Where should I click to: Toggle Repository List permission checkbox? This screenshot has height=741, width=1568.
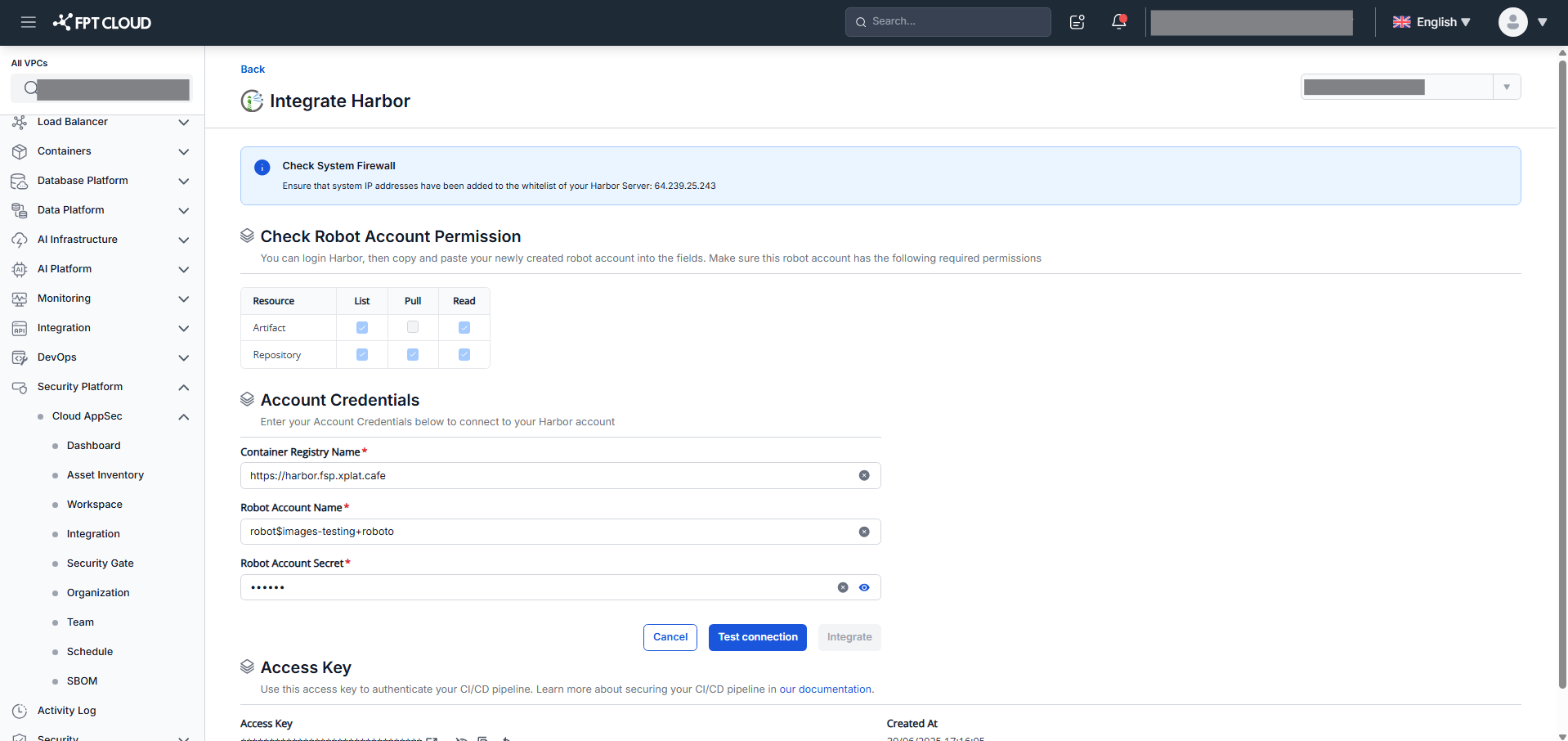(x=362, y=355)
